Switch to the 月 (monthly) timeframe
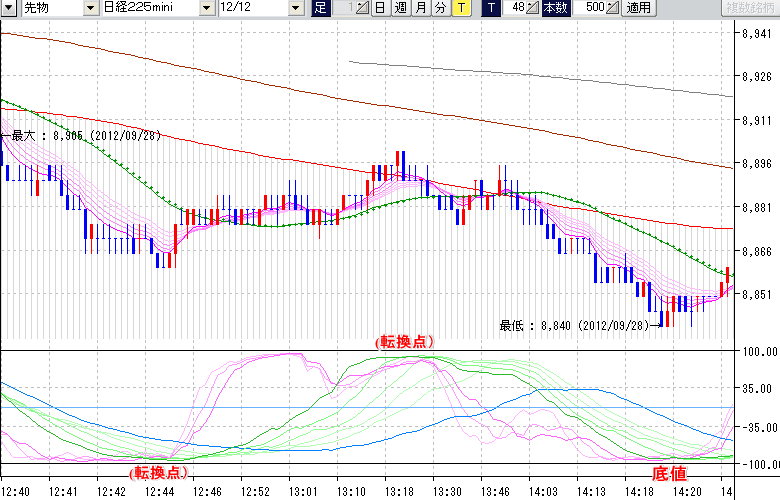 (420, 8)
